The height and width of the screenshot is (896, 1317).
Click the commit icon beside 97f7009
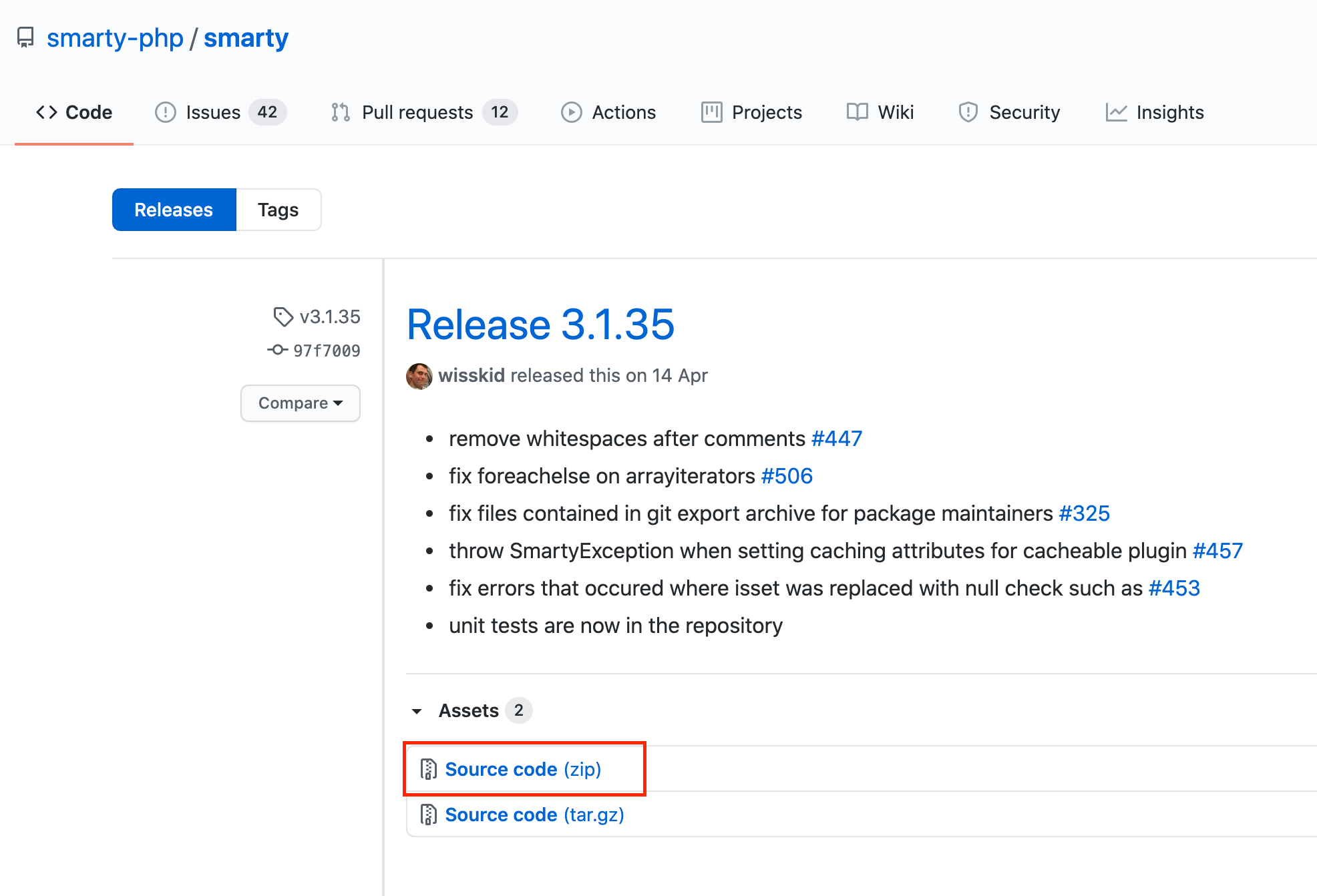(x=277, y=350)
